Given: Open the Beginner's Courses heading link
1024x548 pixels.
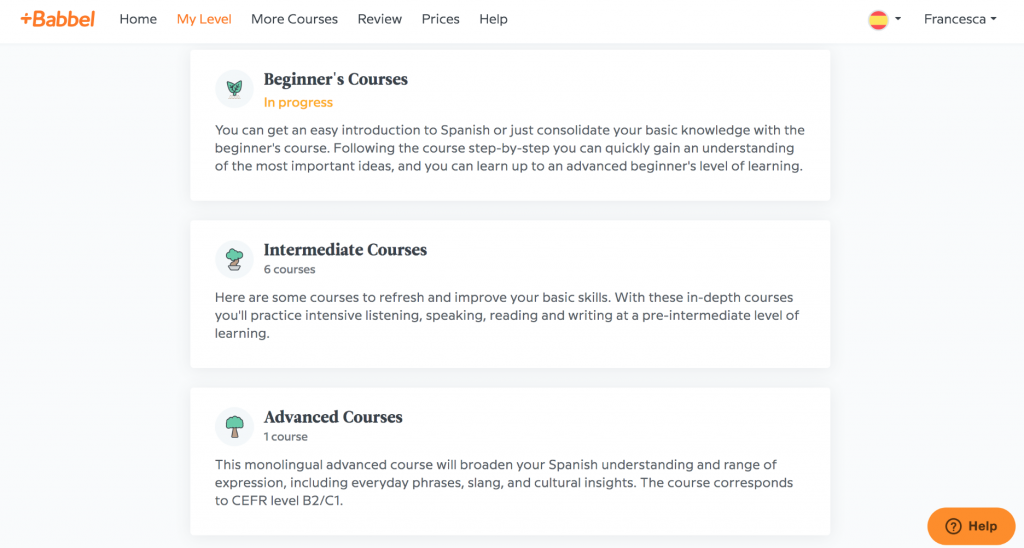Looking at the screenshot, I should point(335,80).
